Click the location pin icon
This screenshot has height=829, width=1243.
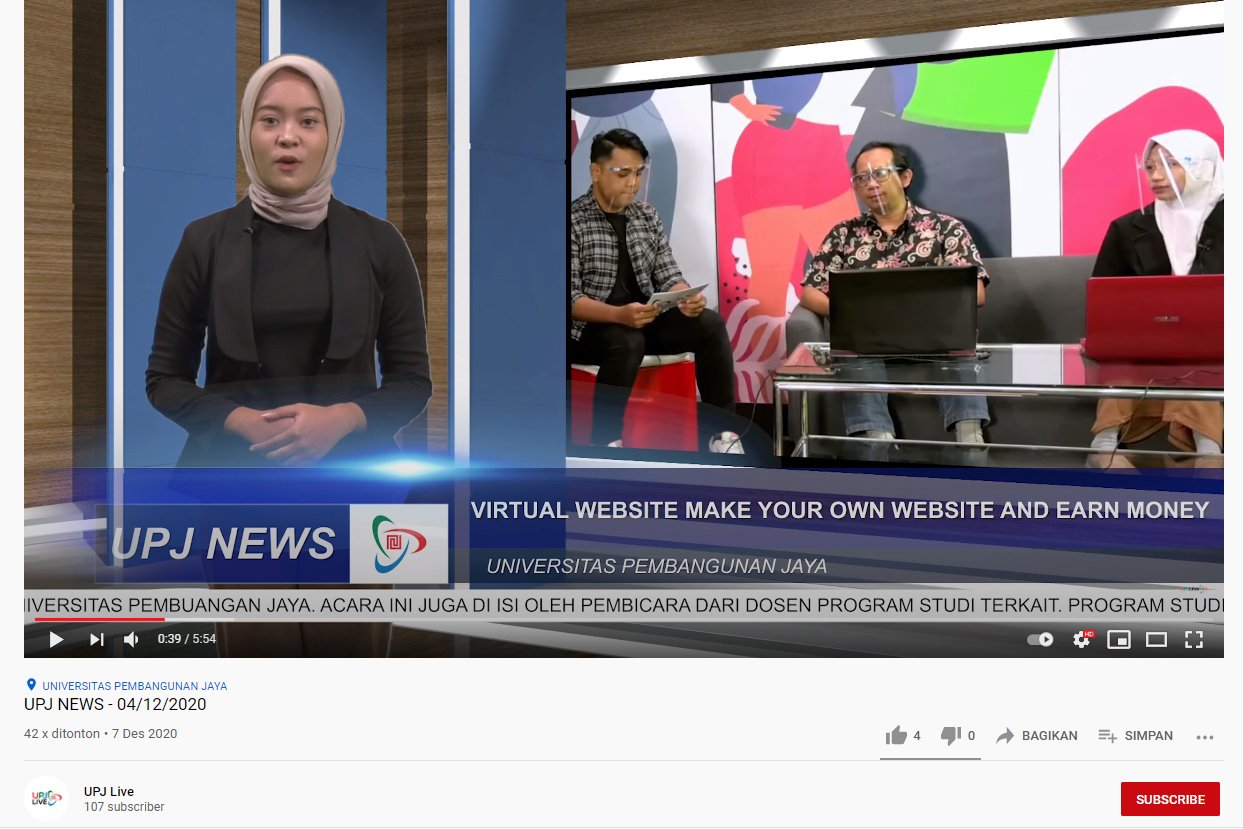pyautogui.click(x=32, y=685)
